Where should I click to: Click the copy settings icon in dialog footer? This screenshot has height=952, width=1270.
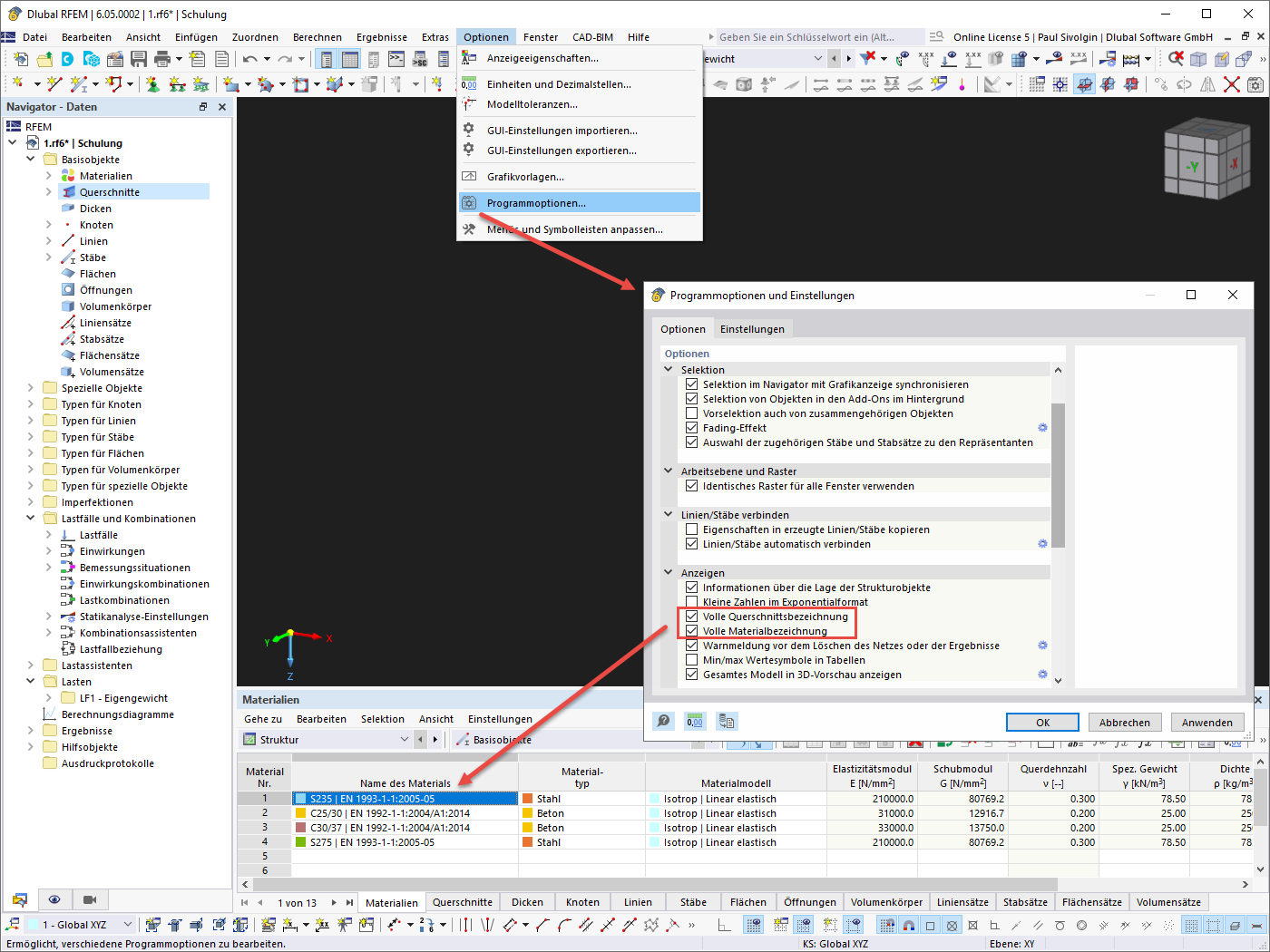click(x=726, y=721)
